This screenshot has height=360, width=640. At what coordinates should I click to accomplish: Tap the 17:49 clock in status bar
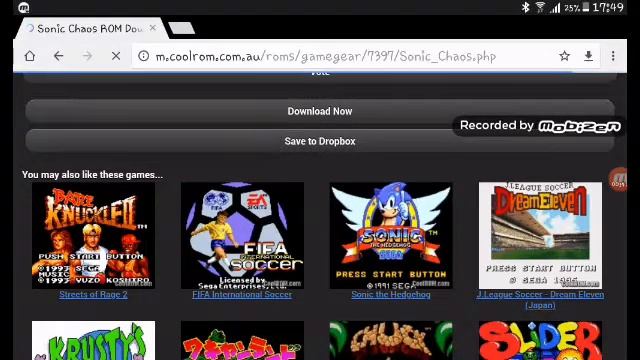pos(608,7)
